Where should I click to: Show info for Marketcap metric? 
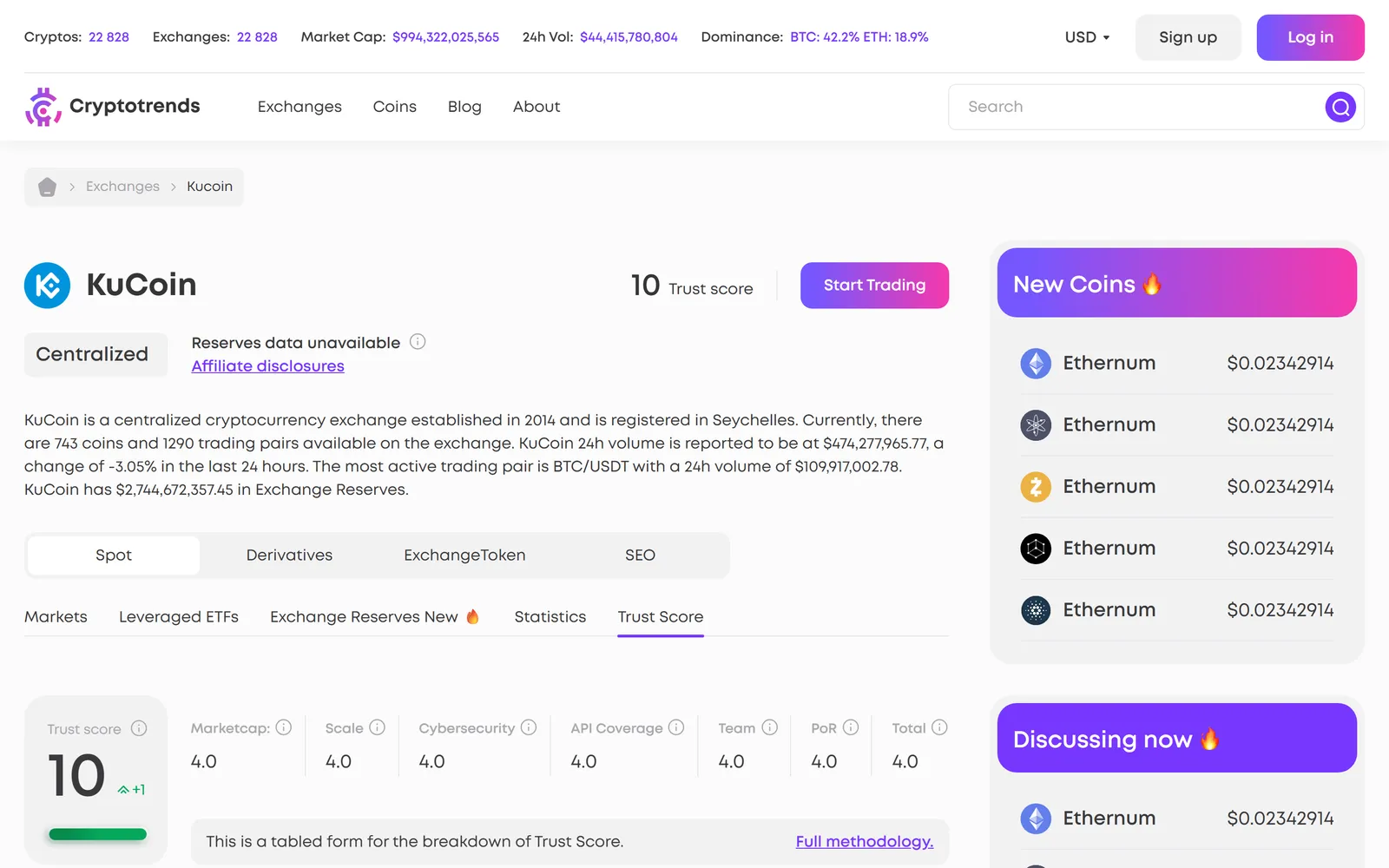[x=284, y=727]
